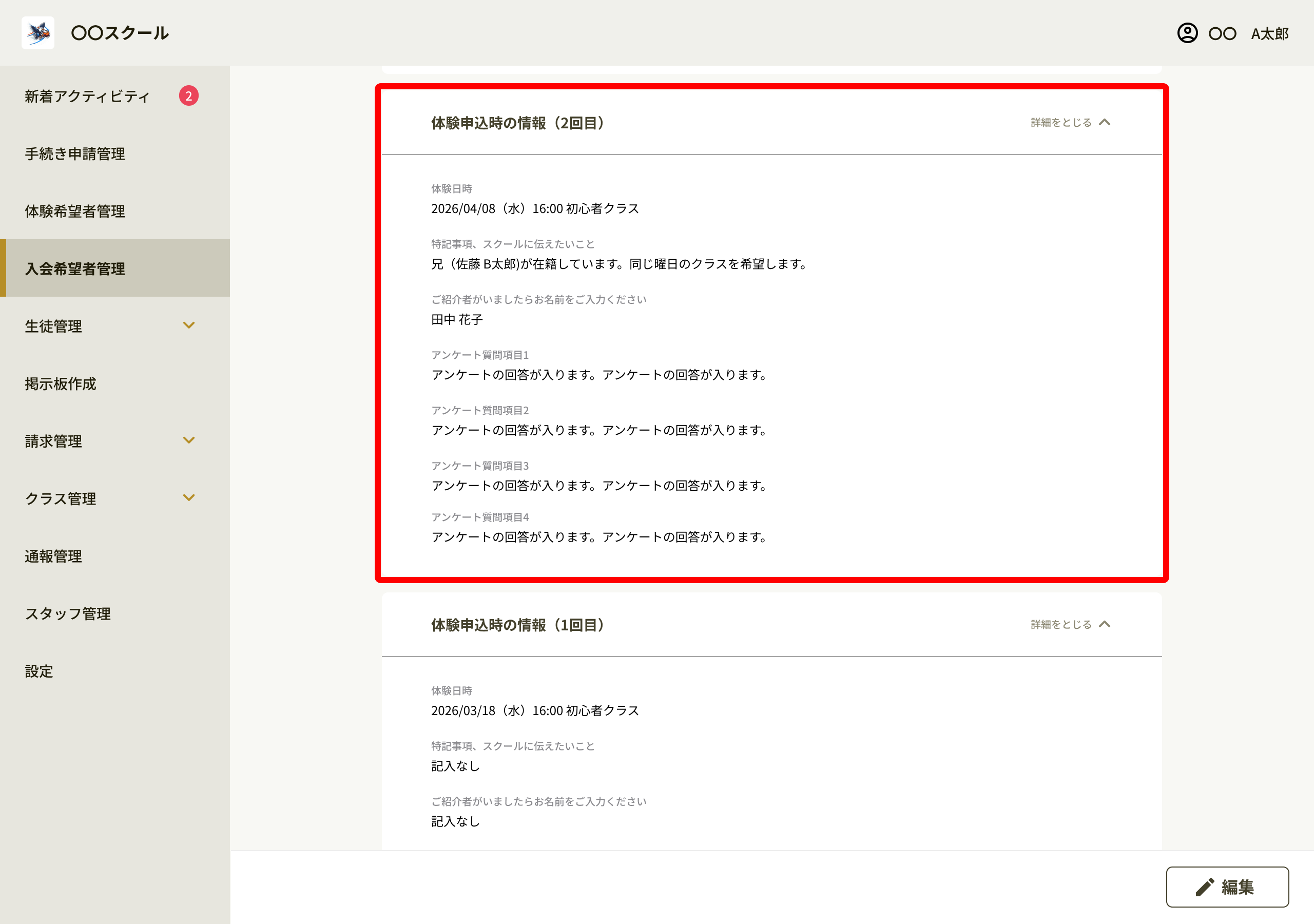Open 掲示板作成 page
The image size is (1314, 924).
pyautogui.click(x=114, y=383)
